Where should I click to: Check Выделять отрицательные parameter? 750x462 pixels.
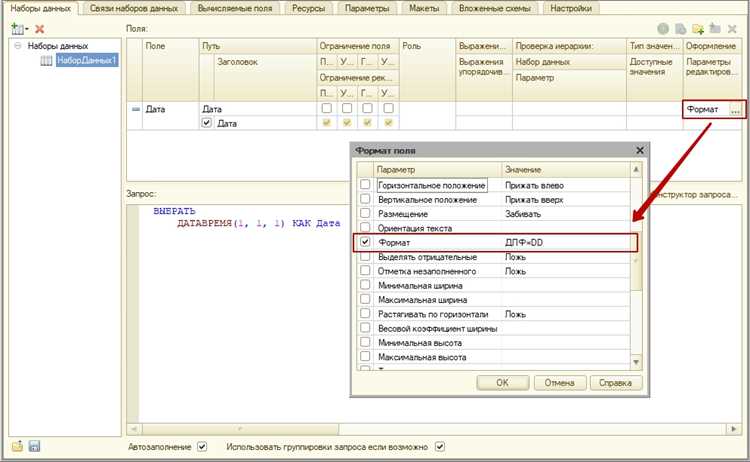pyautogui.click(x=365, y=256)
